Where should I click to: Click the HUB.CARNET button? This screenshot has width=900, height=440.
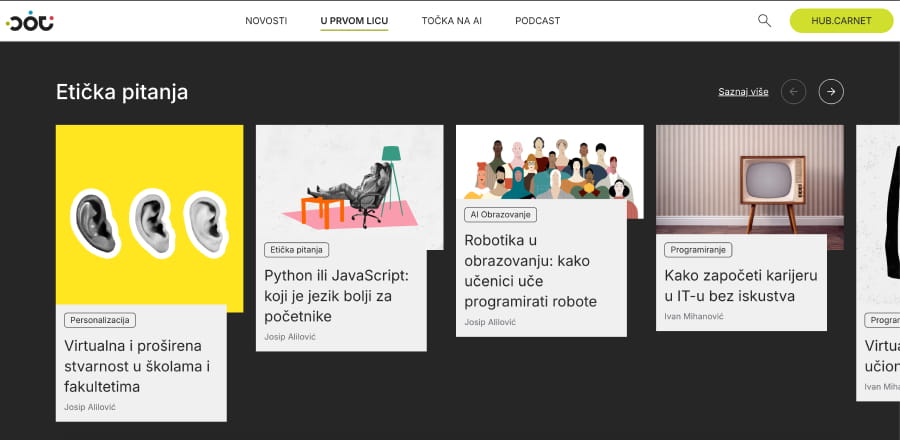[x=841, y=21]
